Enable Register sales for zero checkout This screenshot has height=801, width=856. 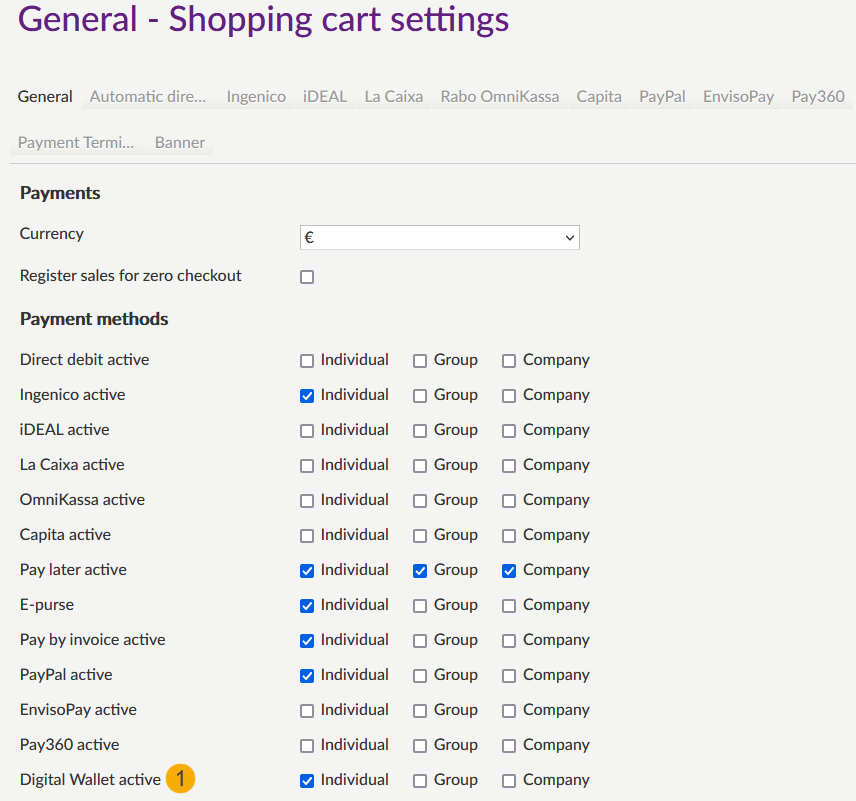coord(307,277)
